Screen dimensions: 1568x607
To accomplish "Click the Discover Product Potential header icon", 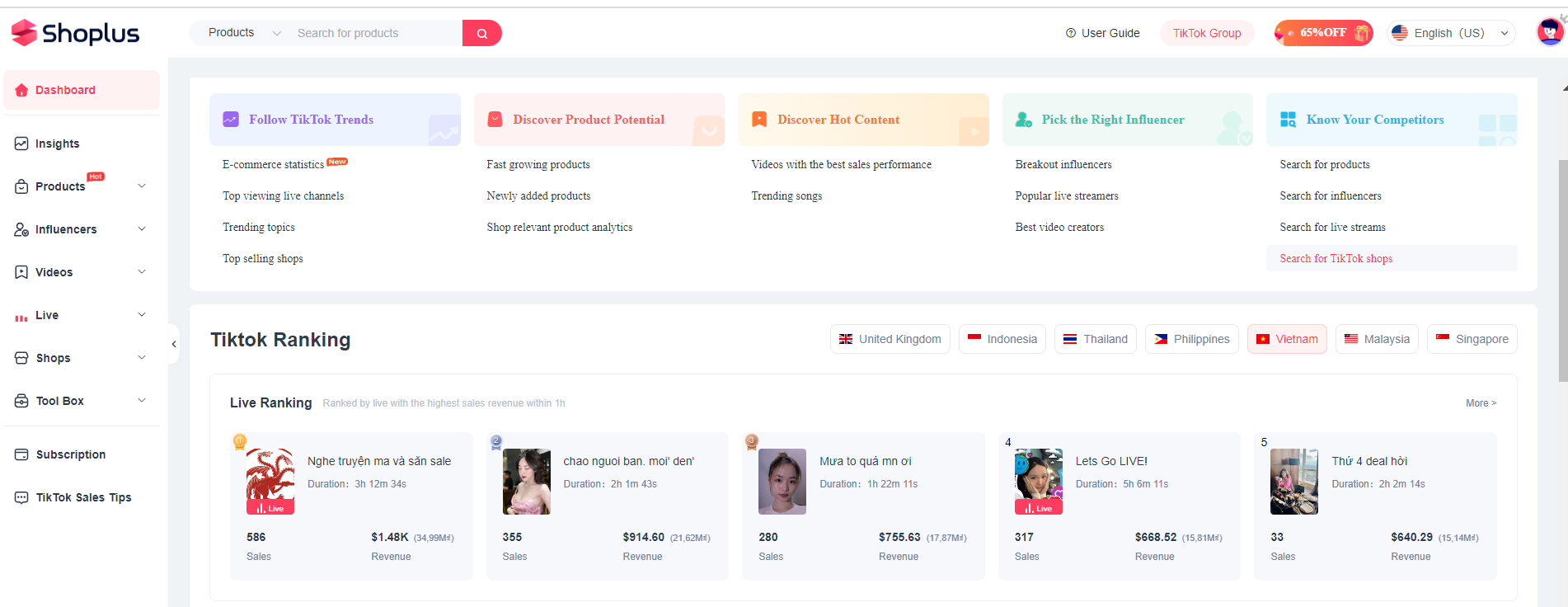I will click(x=495, y=120).
